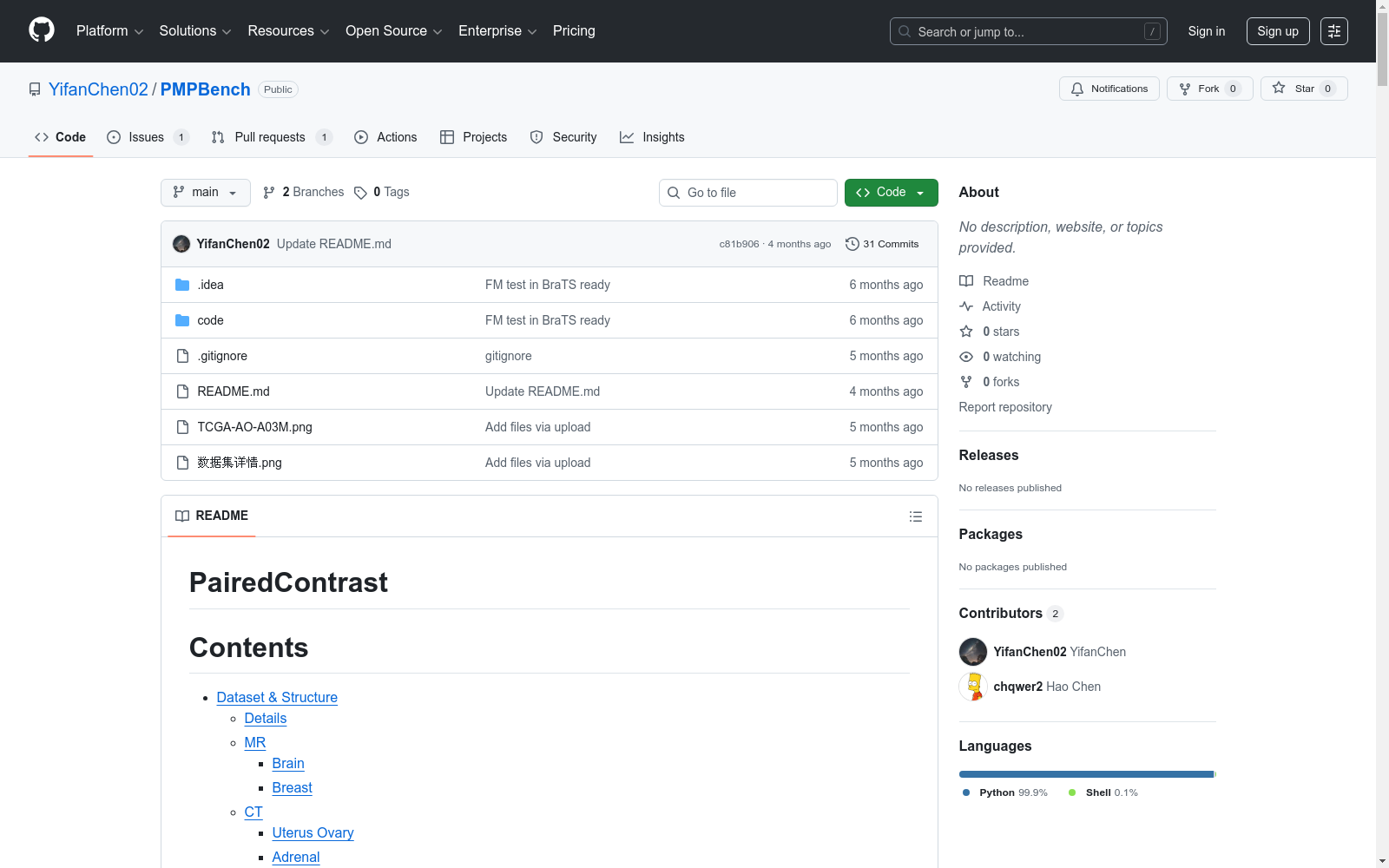Viewport: 1389px width, 868px height.
Task: Click the search magnifier icon in header
Action: click(905, 31)
